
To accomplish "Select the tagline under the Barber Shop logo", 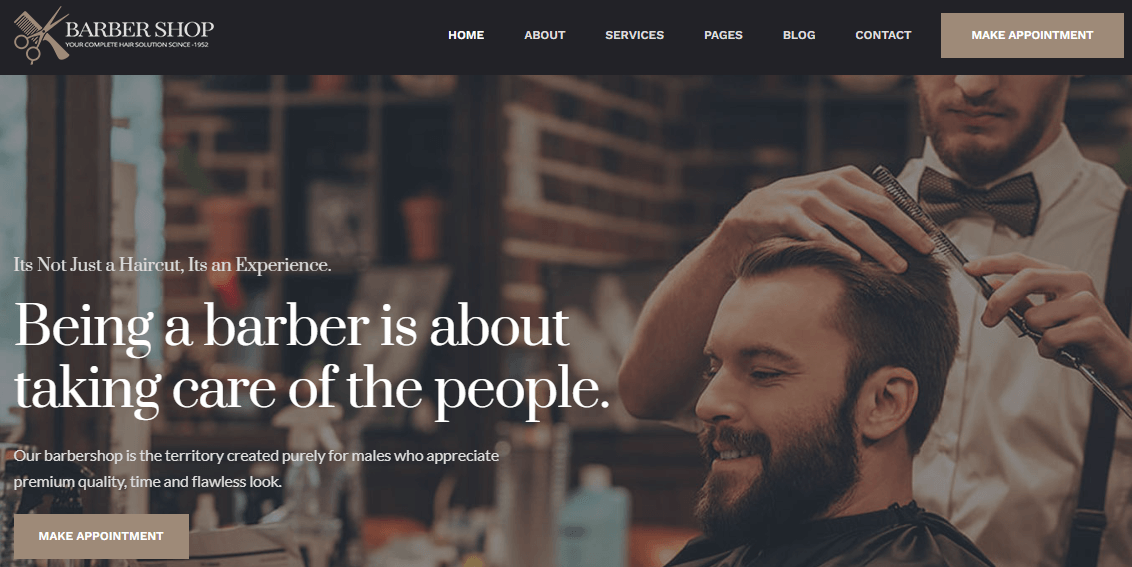I will pos(136,45).
